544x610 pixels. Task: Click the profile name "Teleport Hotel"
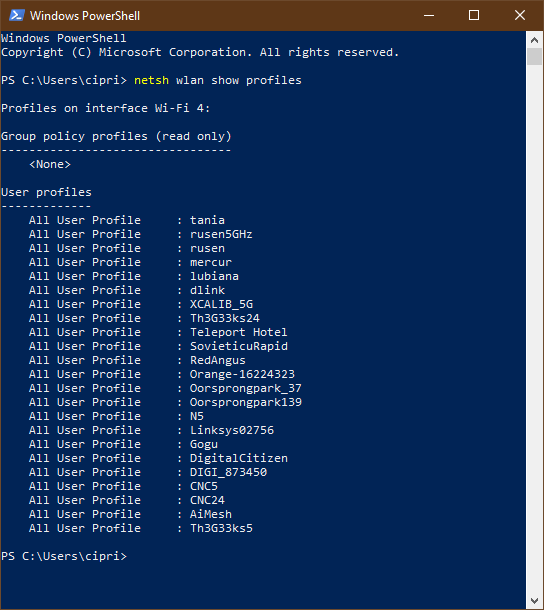[239, 332]
